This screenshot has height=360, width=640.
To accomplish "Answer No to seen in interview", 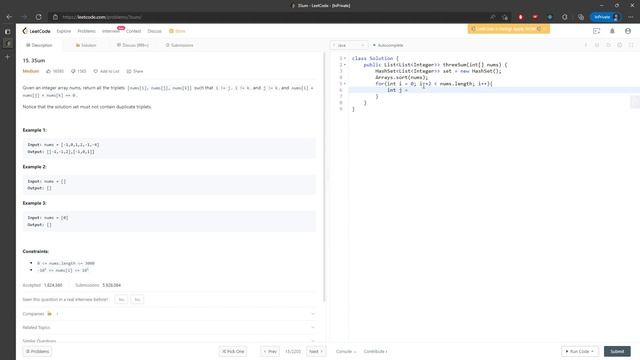I will [137, 300].
